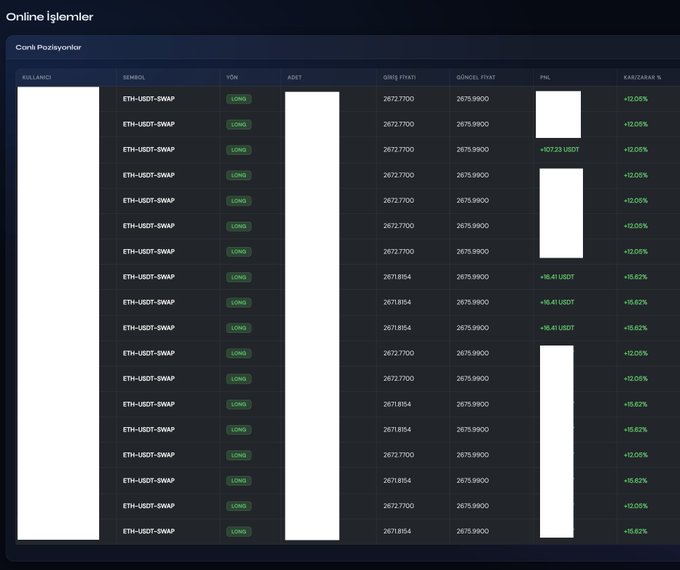Click the Online İşlemler page title
Image resolution: width=680 pixels, height=570 pixels.
click(49, 17)
